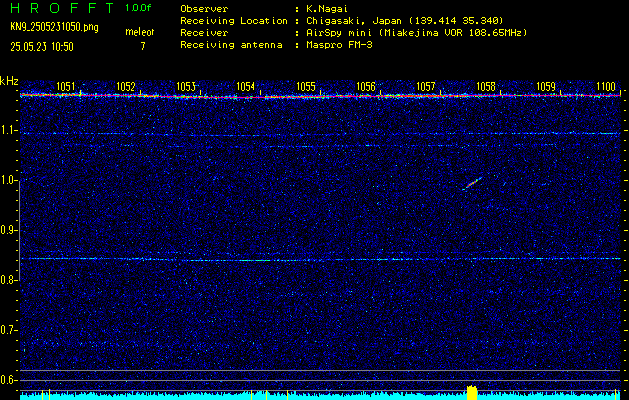Click the meteor count value 7
Viewport: 629px width, 400px height.
[x=142, y=46]
